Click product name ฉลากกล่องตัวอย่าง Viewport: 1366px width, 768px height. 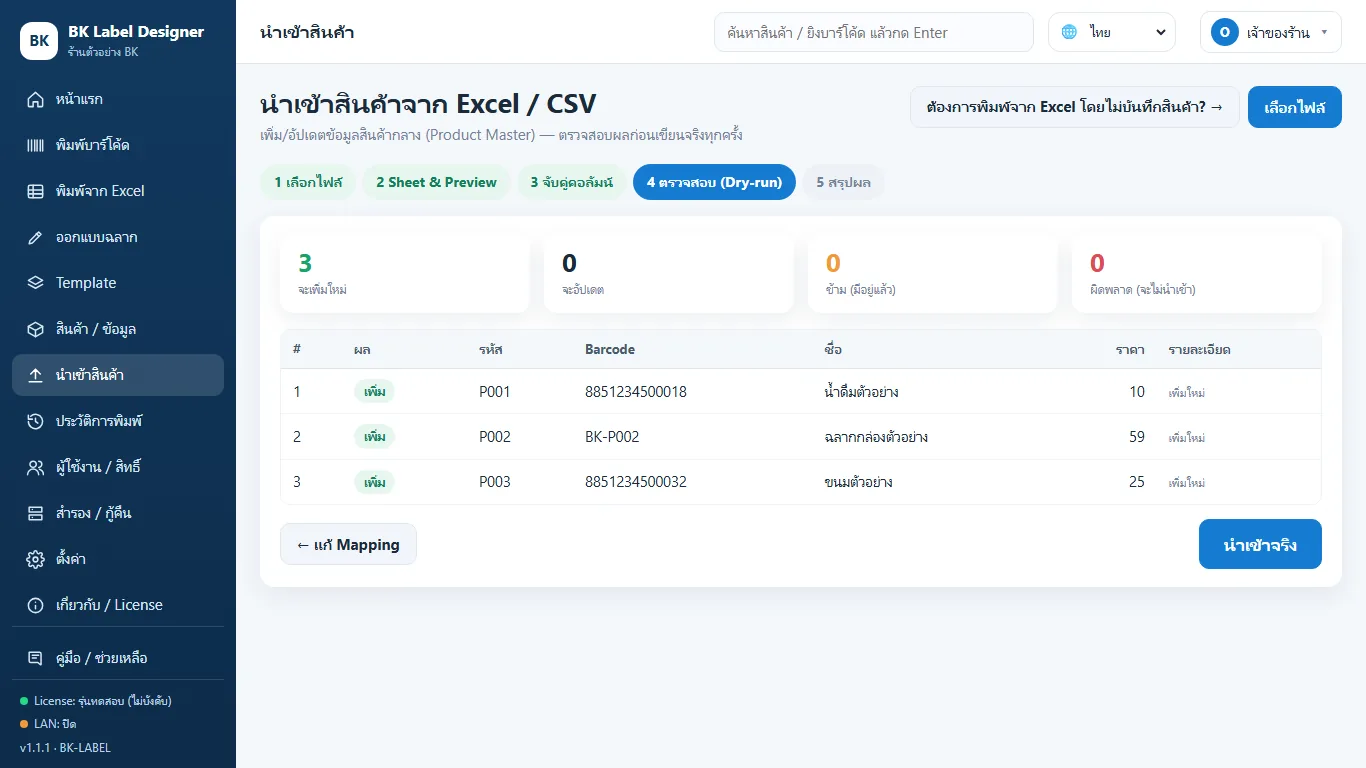[x=876, y=437]
